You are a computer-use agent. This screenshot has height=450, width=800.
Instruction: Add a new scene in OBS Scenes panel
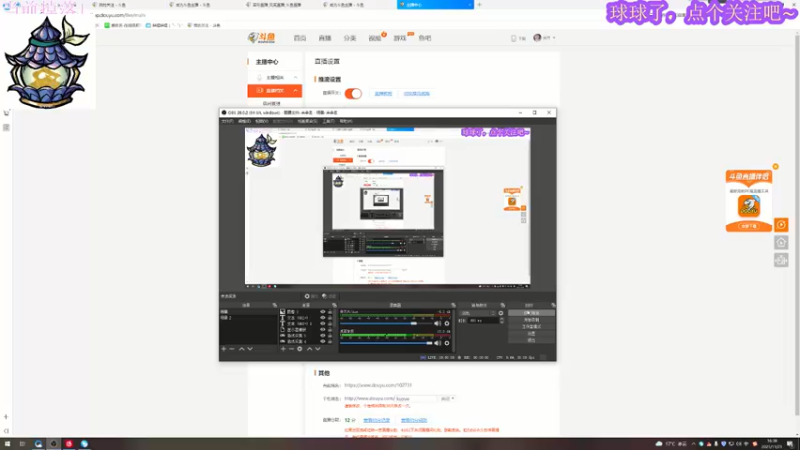point(223,349)
